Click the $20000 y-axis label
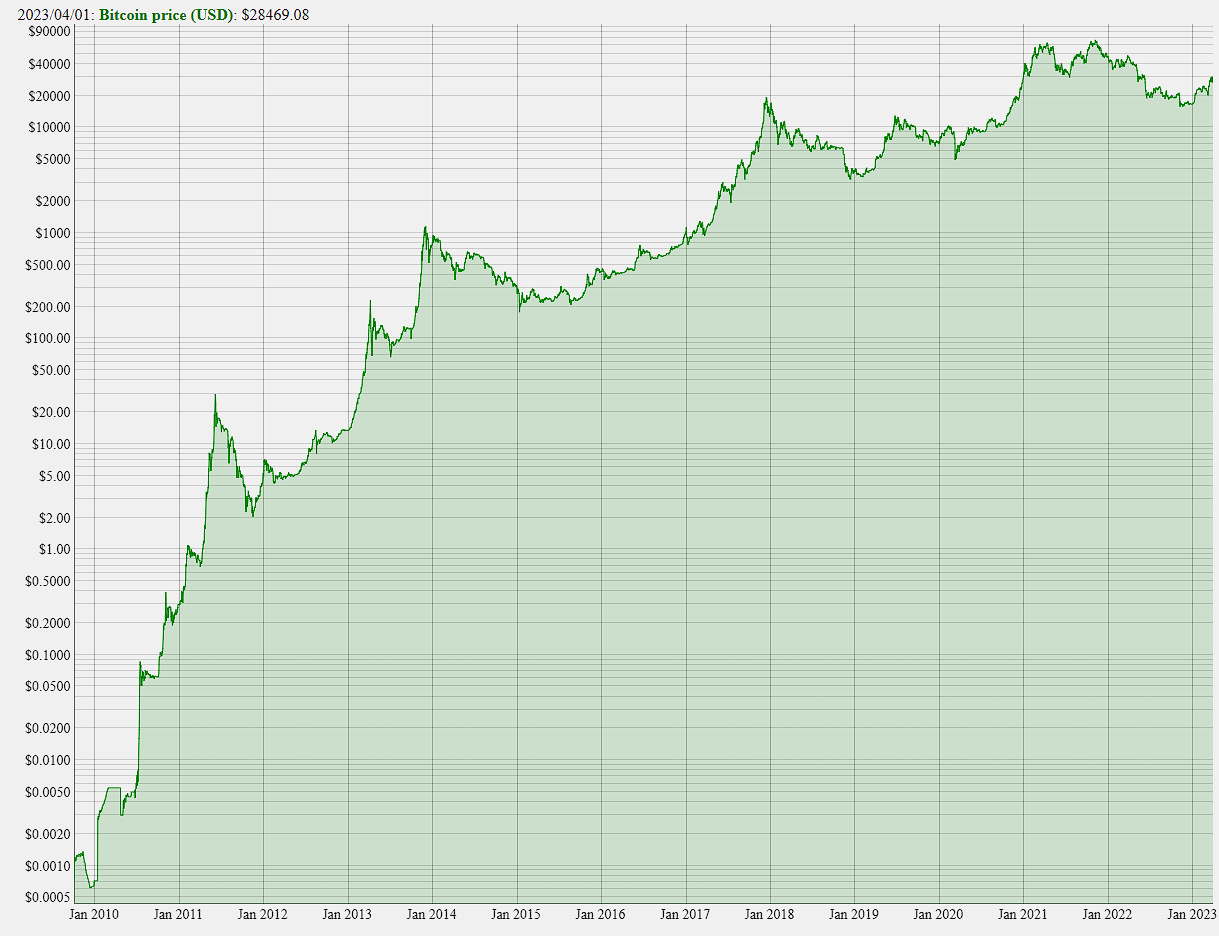Viewport: 1219px width, 936px height. tap(48, 96)
